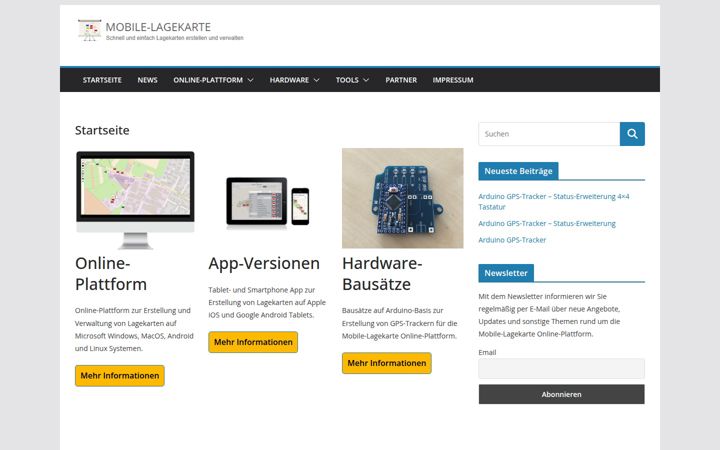
Task: Open post Arduino GPS-Tracker Status-Erweiterung 4×4 Tastatur
Action: pos(554,202)
